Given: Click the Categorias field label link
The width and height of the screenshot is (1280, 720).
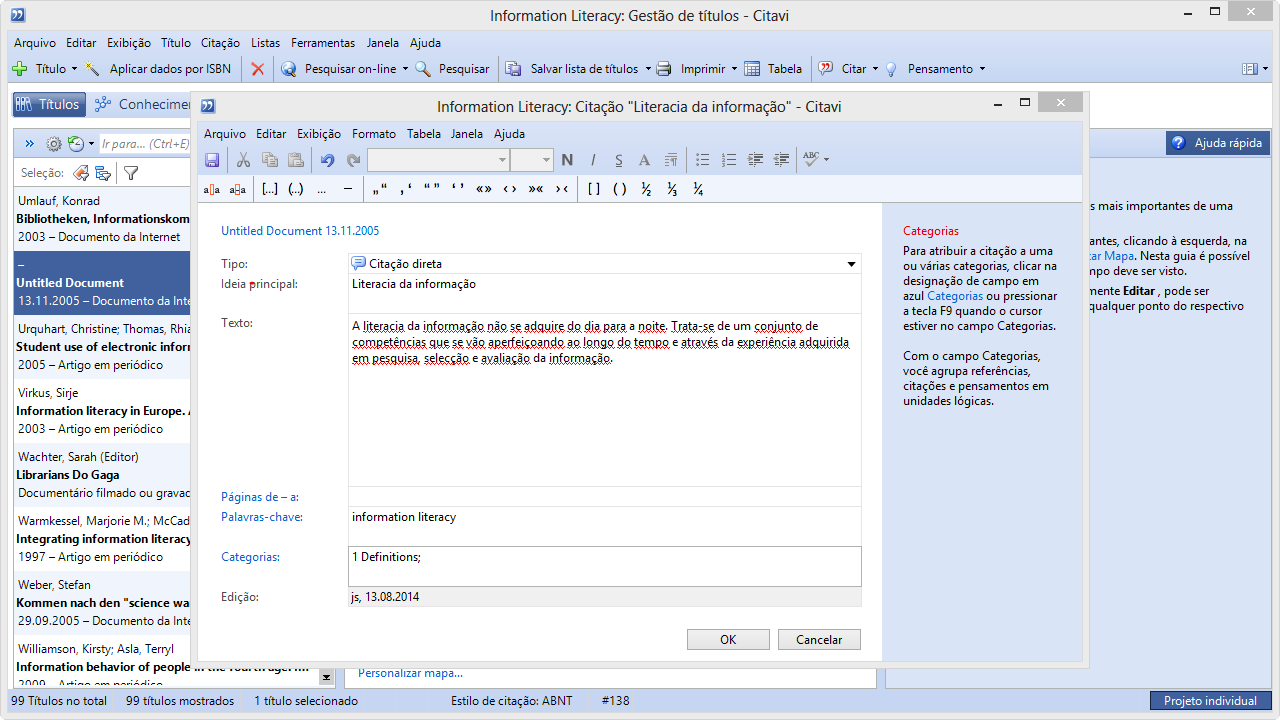Looking at the screenshot, I should click(x=250, y=557).
